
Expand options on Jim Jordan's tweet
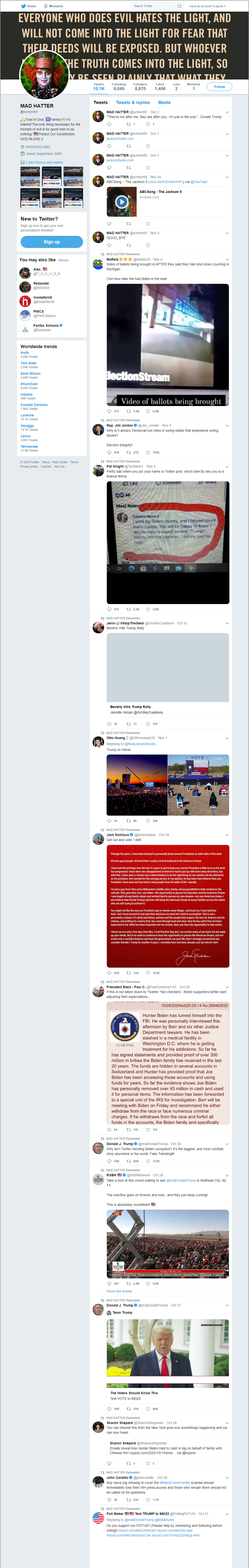pos(227,425)
